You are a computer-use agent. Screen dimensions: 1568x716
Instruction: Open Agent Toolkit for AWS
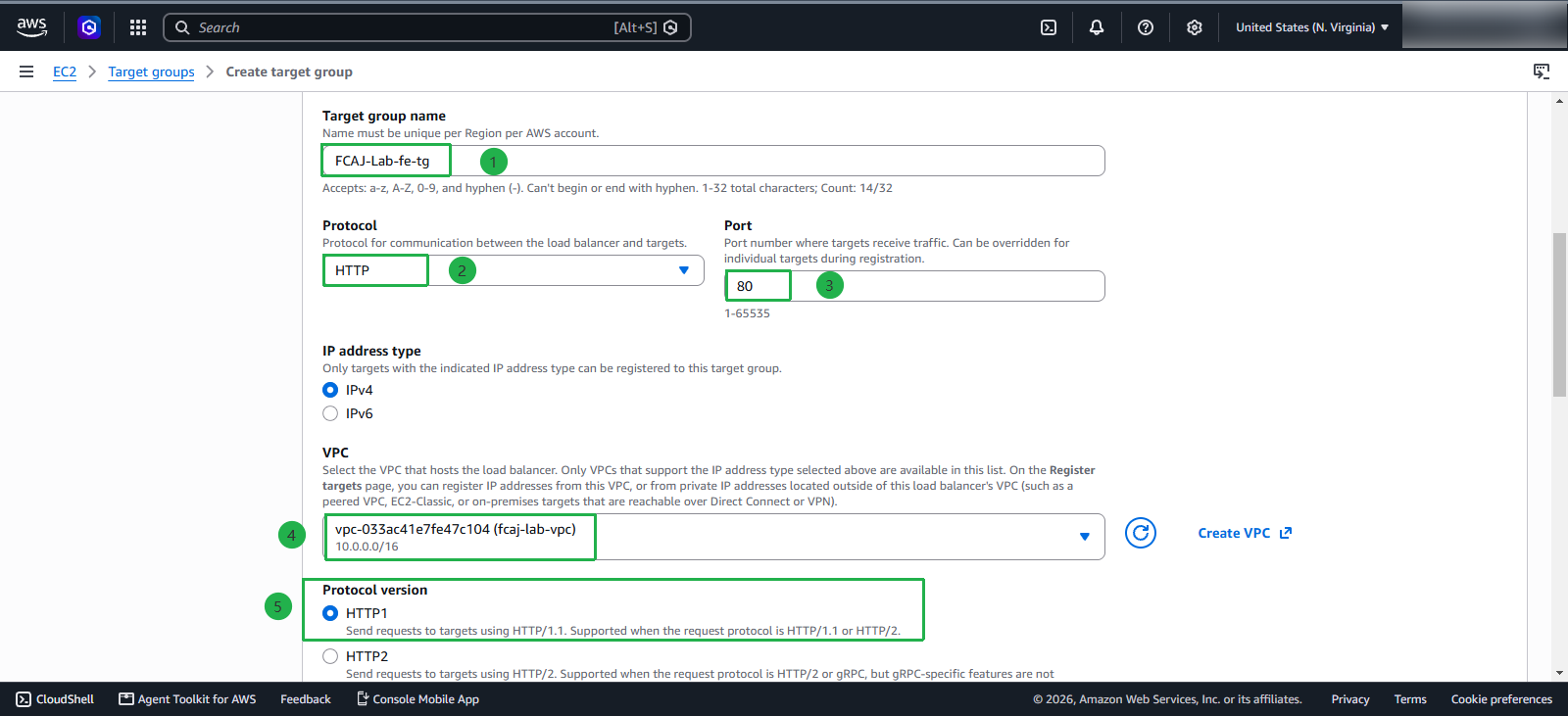click(187, 699)
